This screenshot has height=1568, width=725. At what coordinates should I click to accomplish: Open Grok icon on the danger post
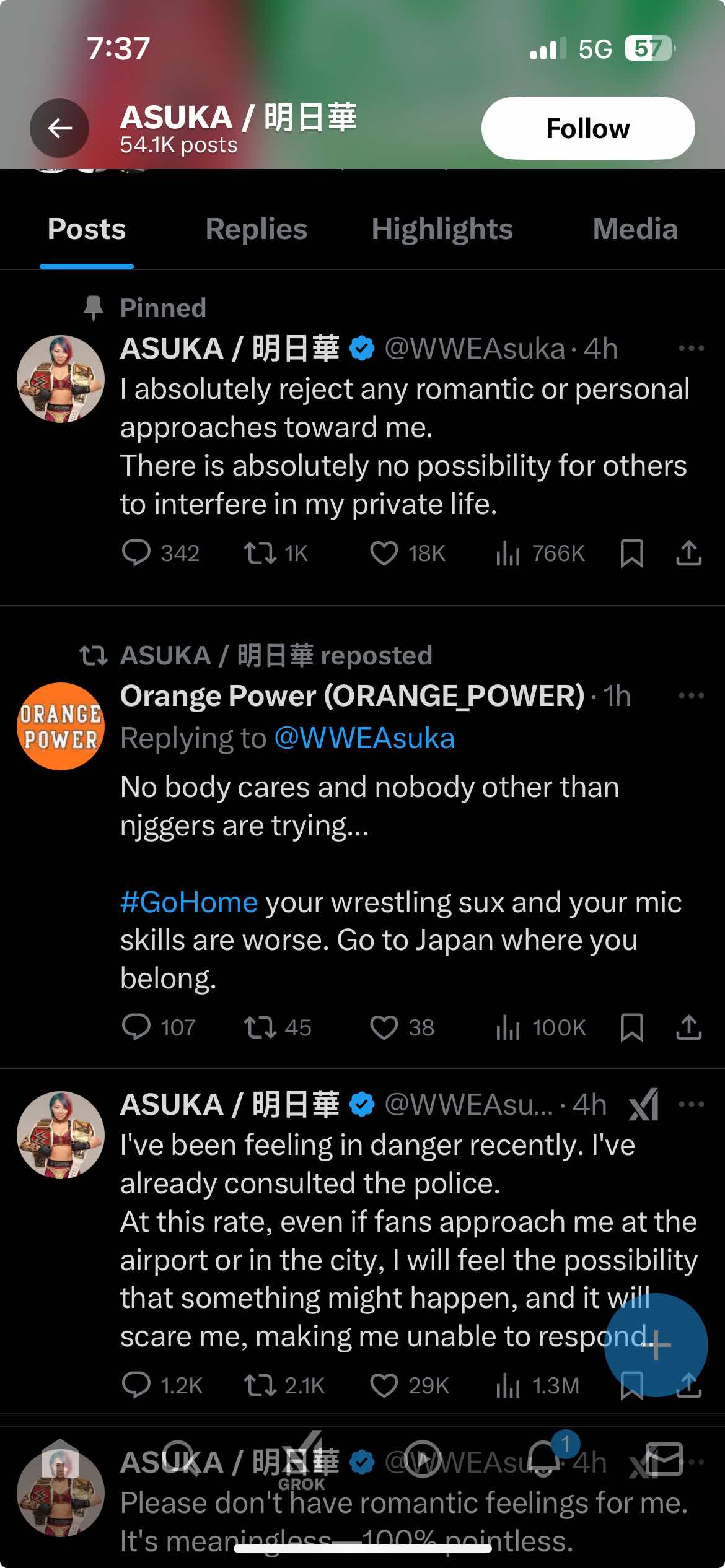pos(644,1104)
